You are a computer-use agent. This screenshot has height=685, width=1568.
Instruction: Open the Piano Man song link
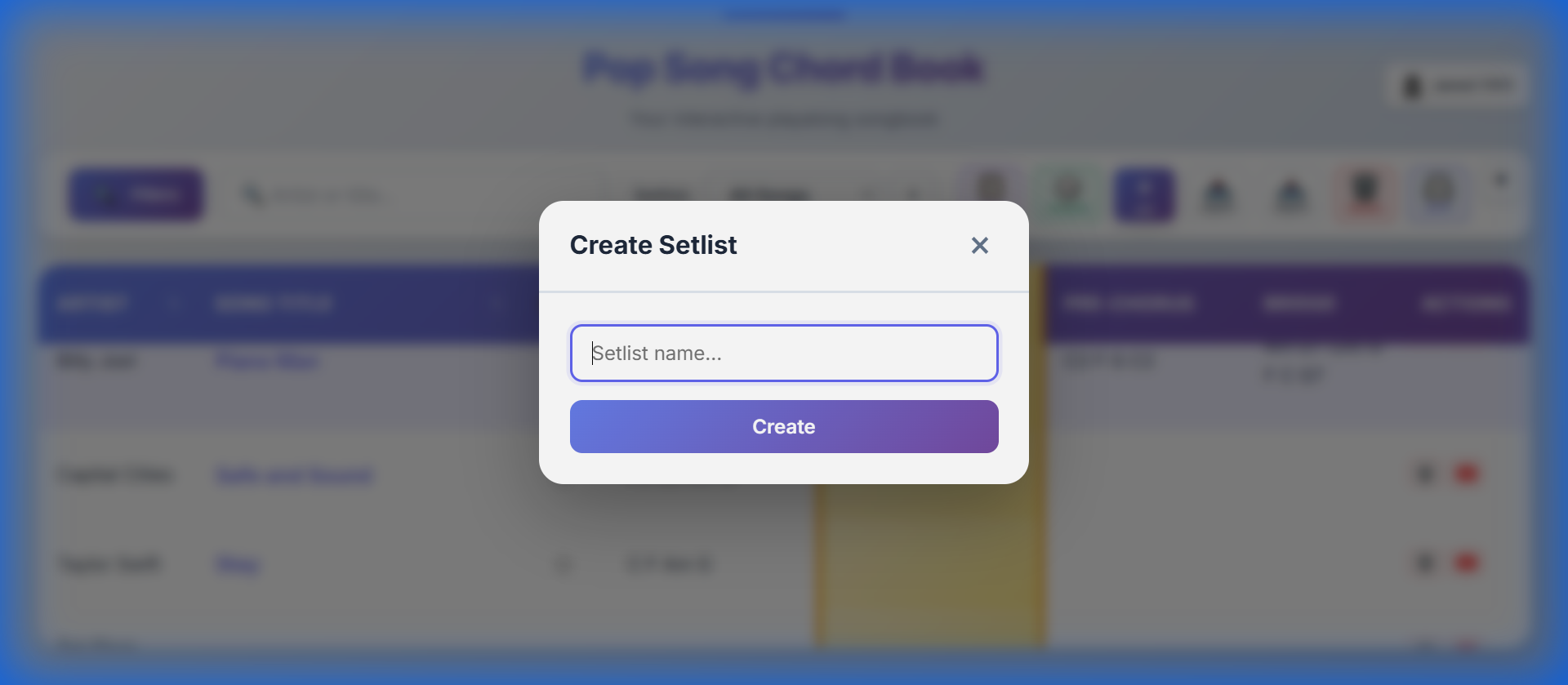click(x=267, y=361)
